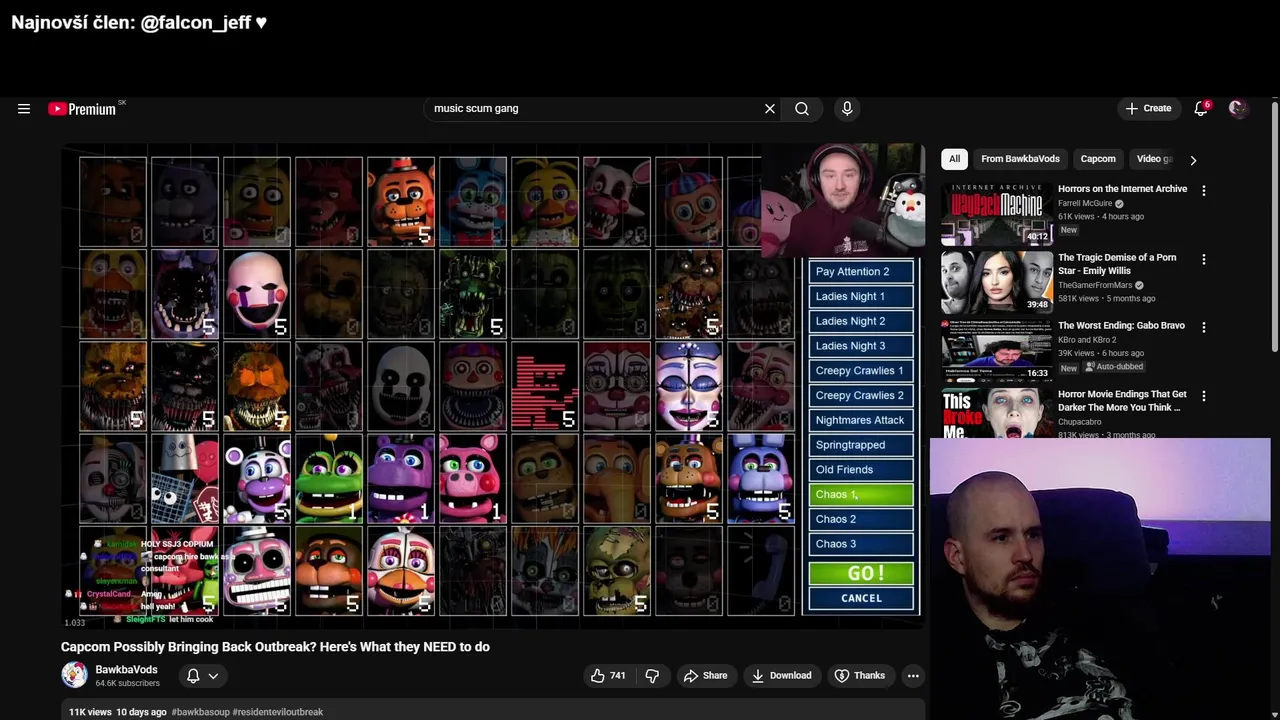Screen dimensions: 1280x720
Task: Clear the search box with X icon
Action: point(770,109)
